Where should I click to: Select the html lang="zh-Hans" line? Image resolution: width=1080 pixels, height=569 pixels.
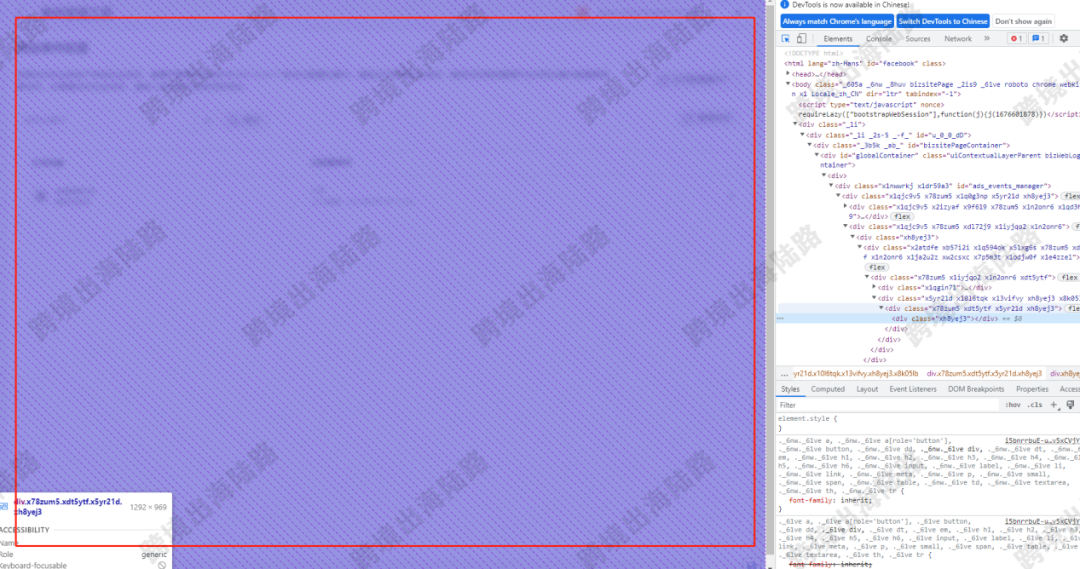[x=864, y=63]
